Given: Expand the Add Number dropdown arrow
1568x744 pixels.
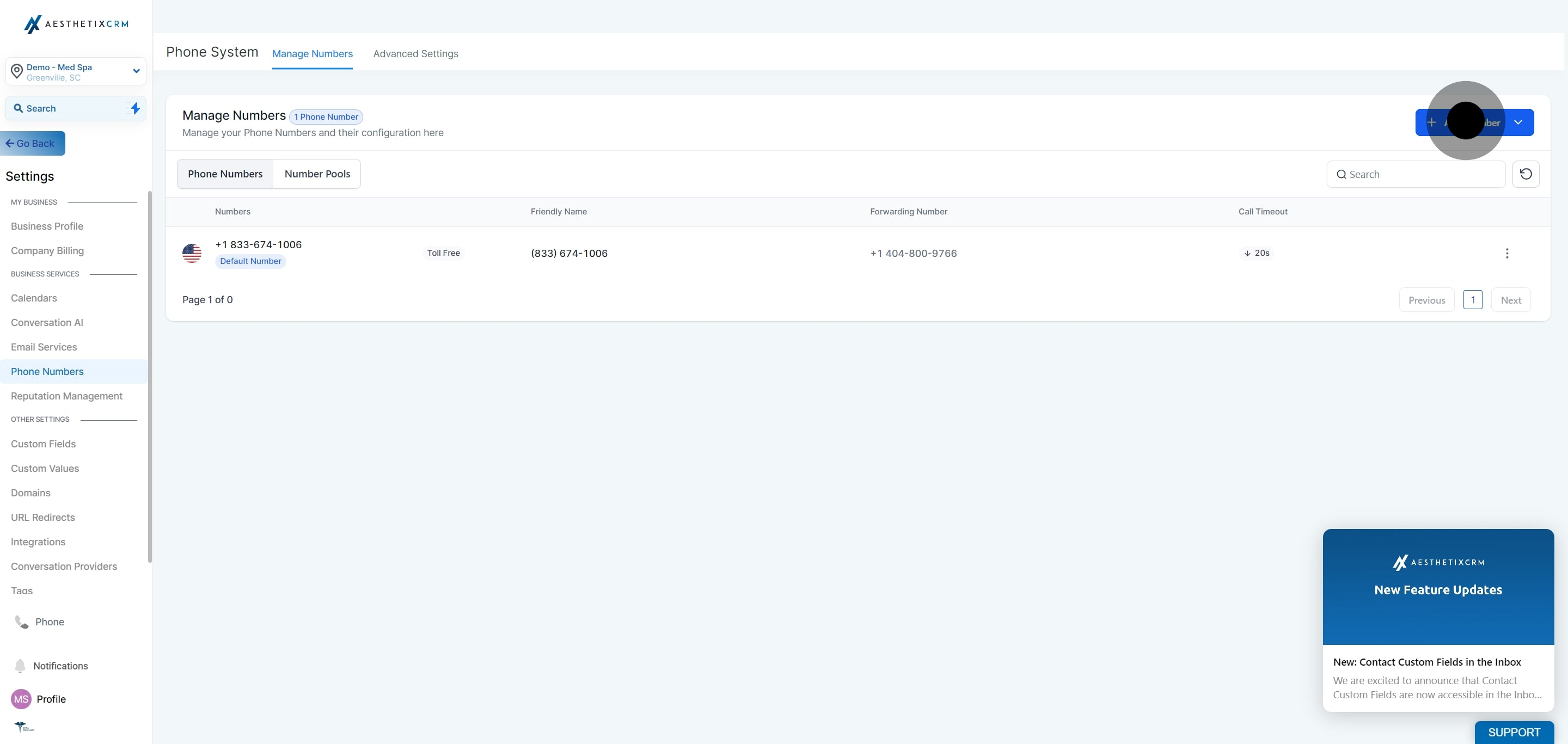Looking at the screenshot, I should click(x=1518, y=122).
